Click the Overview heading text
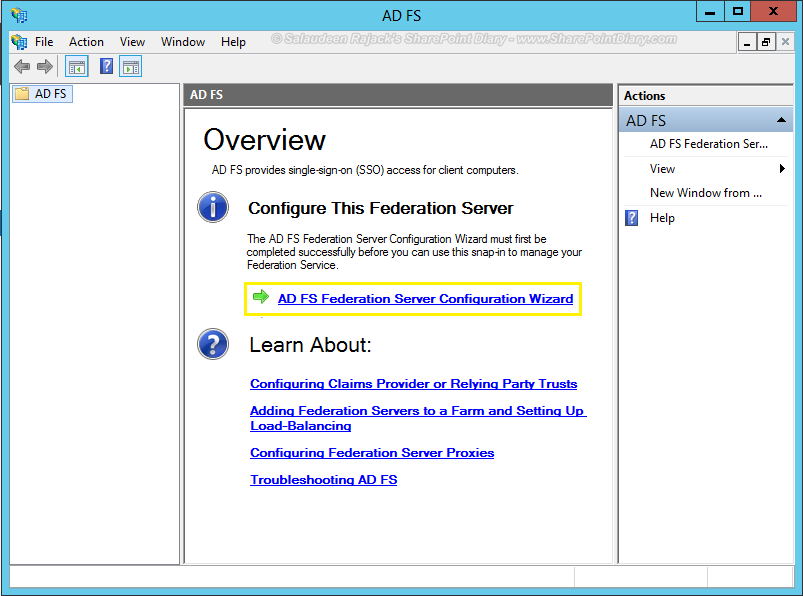 pos(264,140)
